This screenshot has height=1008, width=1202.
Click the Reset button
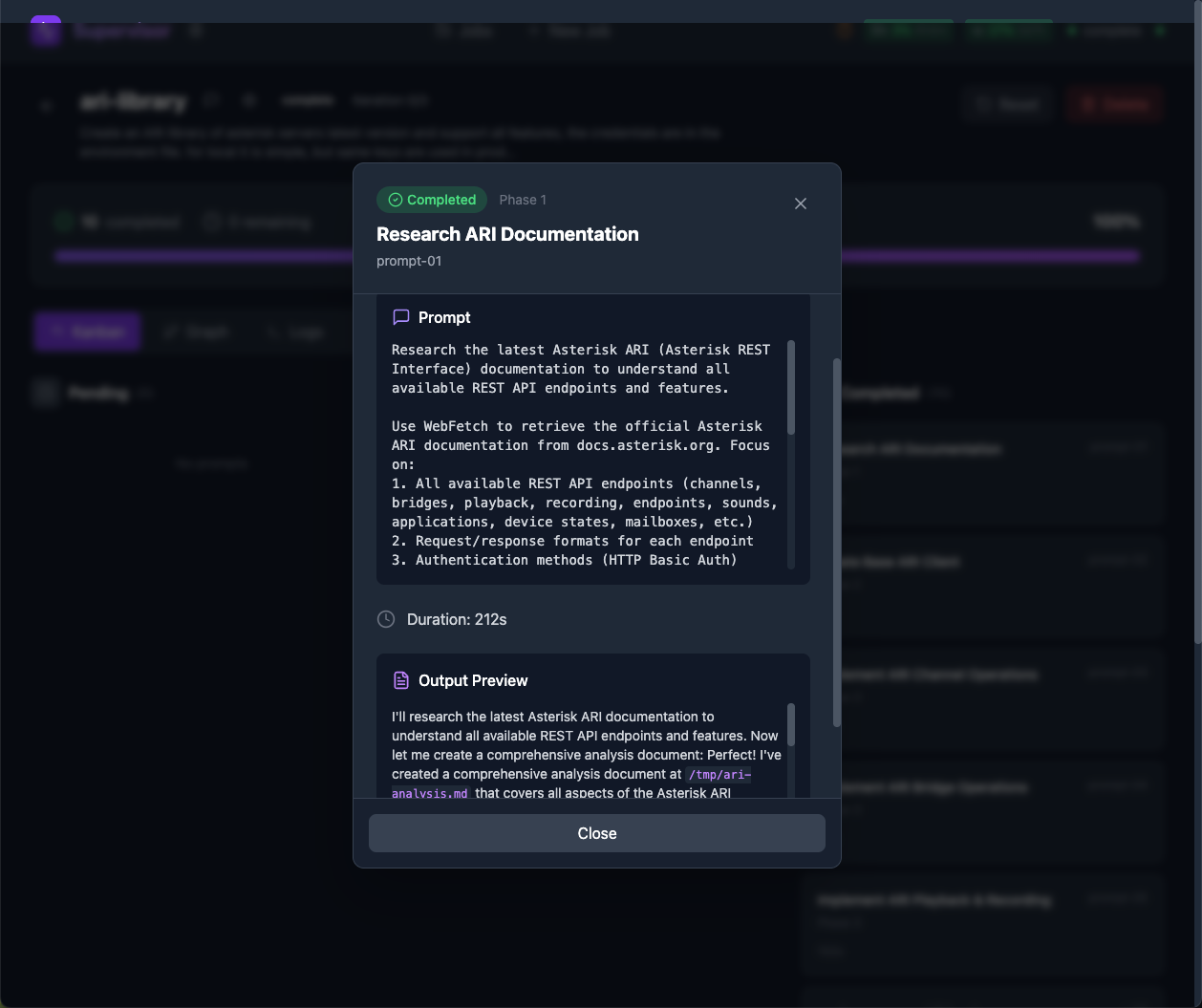pyautogui.click(x=1008, y=104)
